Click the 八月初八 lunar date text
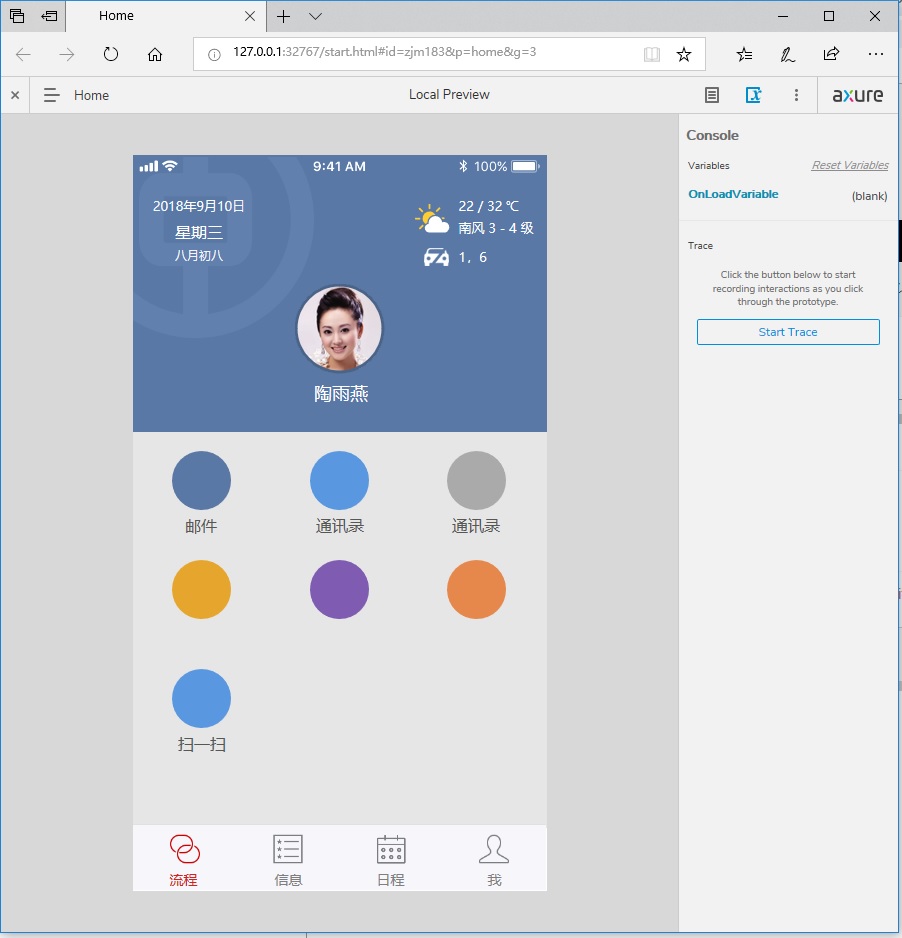This screenshot has width=902, height=938. click(x=199, y=255)
